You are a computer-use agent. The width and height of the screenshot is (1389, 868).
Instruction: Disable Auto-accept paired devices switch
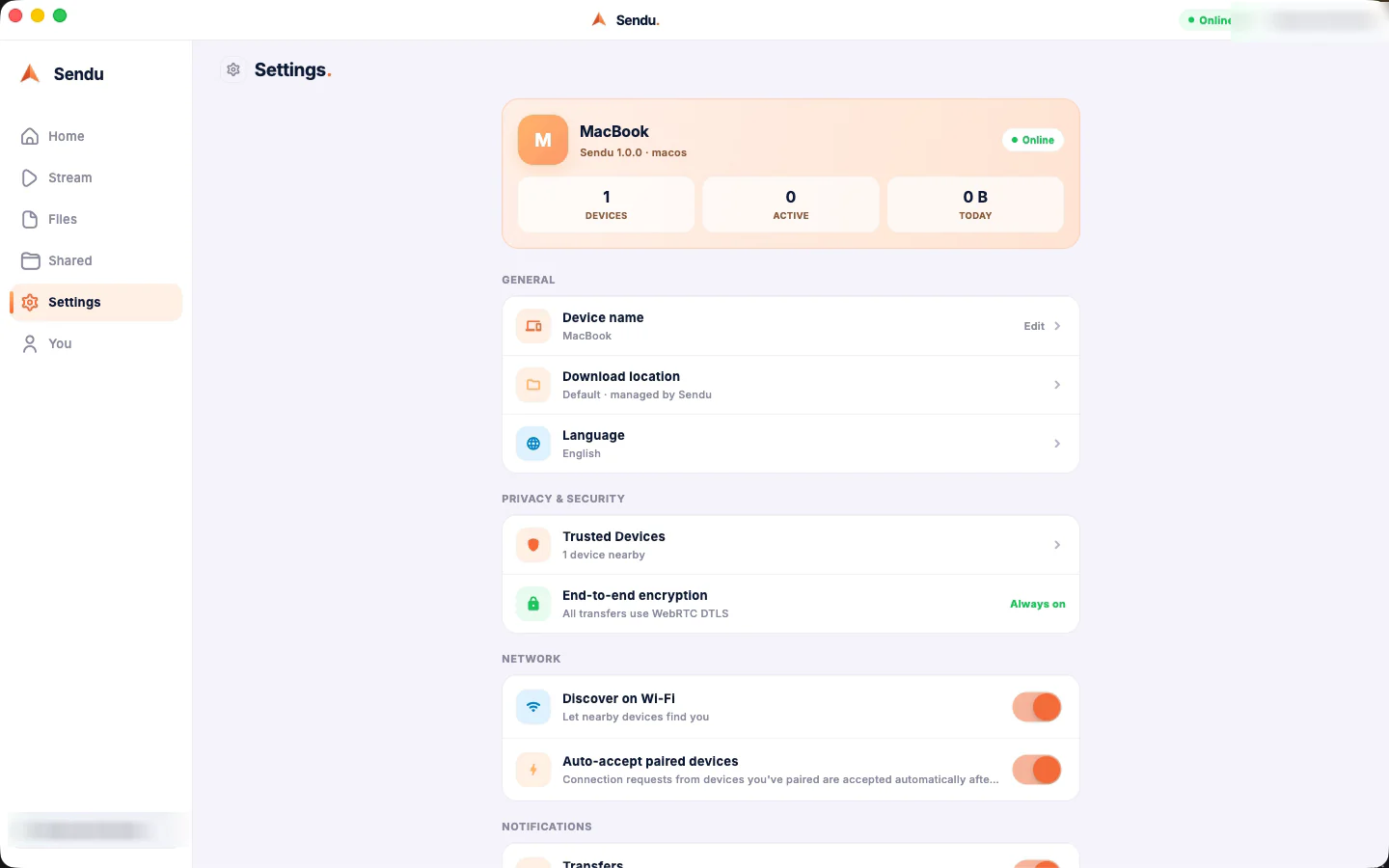(x=1037, y=770)
